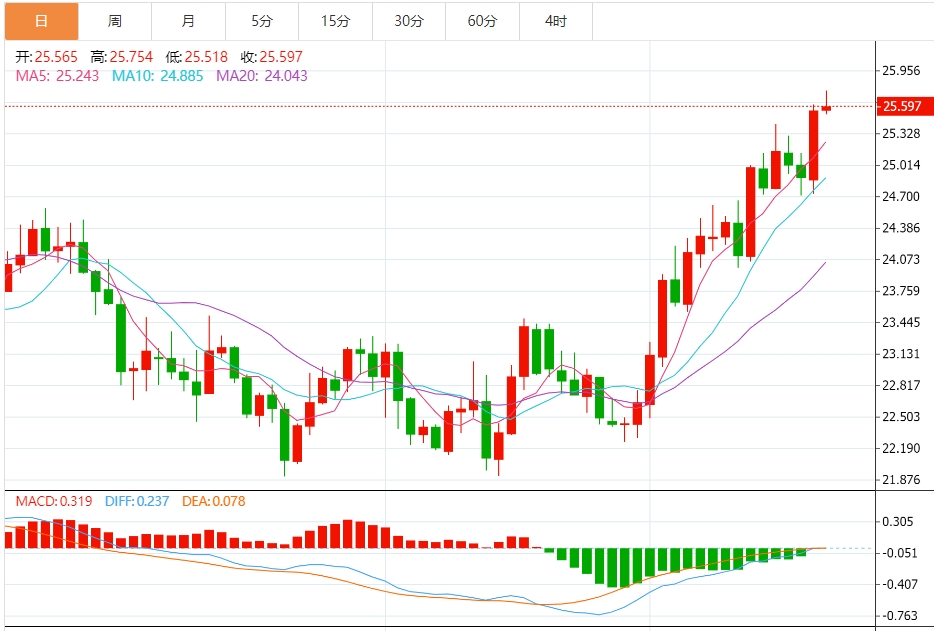Click the MACD: 0.319 indicator label
This screenshot has width=934, height=631.
[x=54, y=501]
